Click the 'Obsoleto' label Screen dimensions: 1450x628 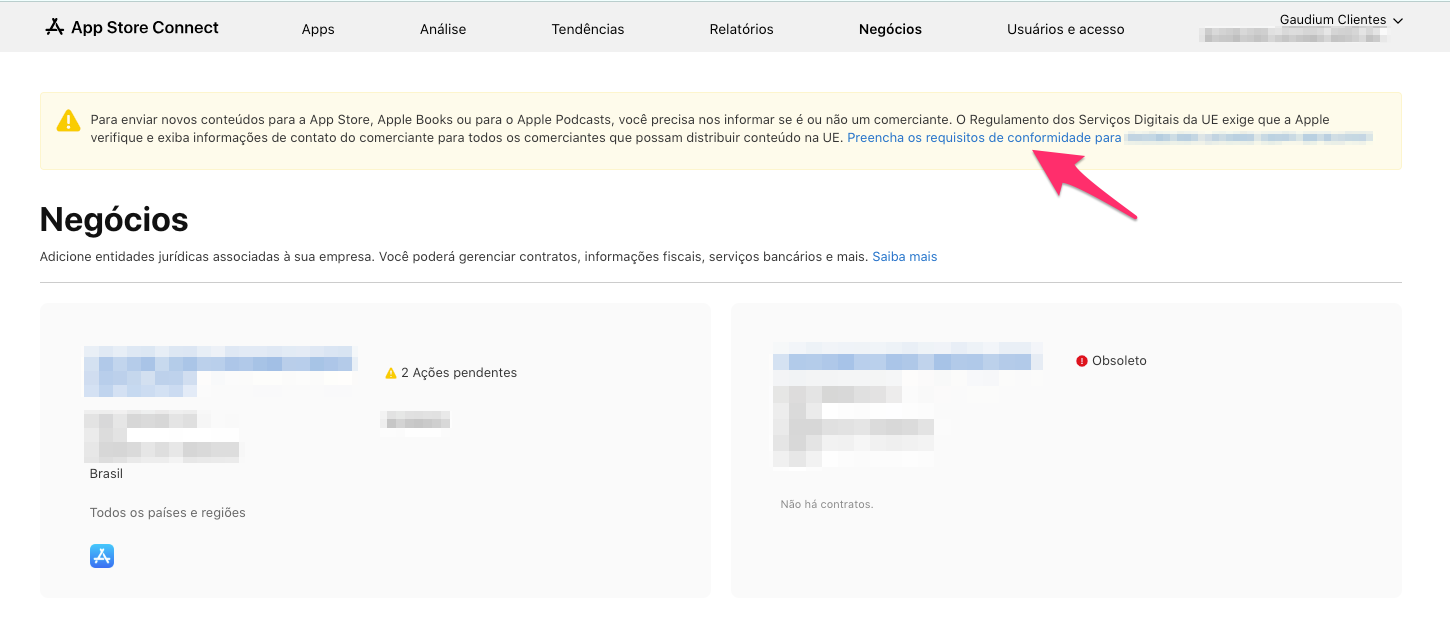1119,361
